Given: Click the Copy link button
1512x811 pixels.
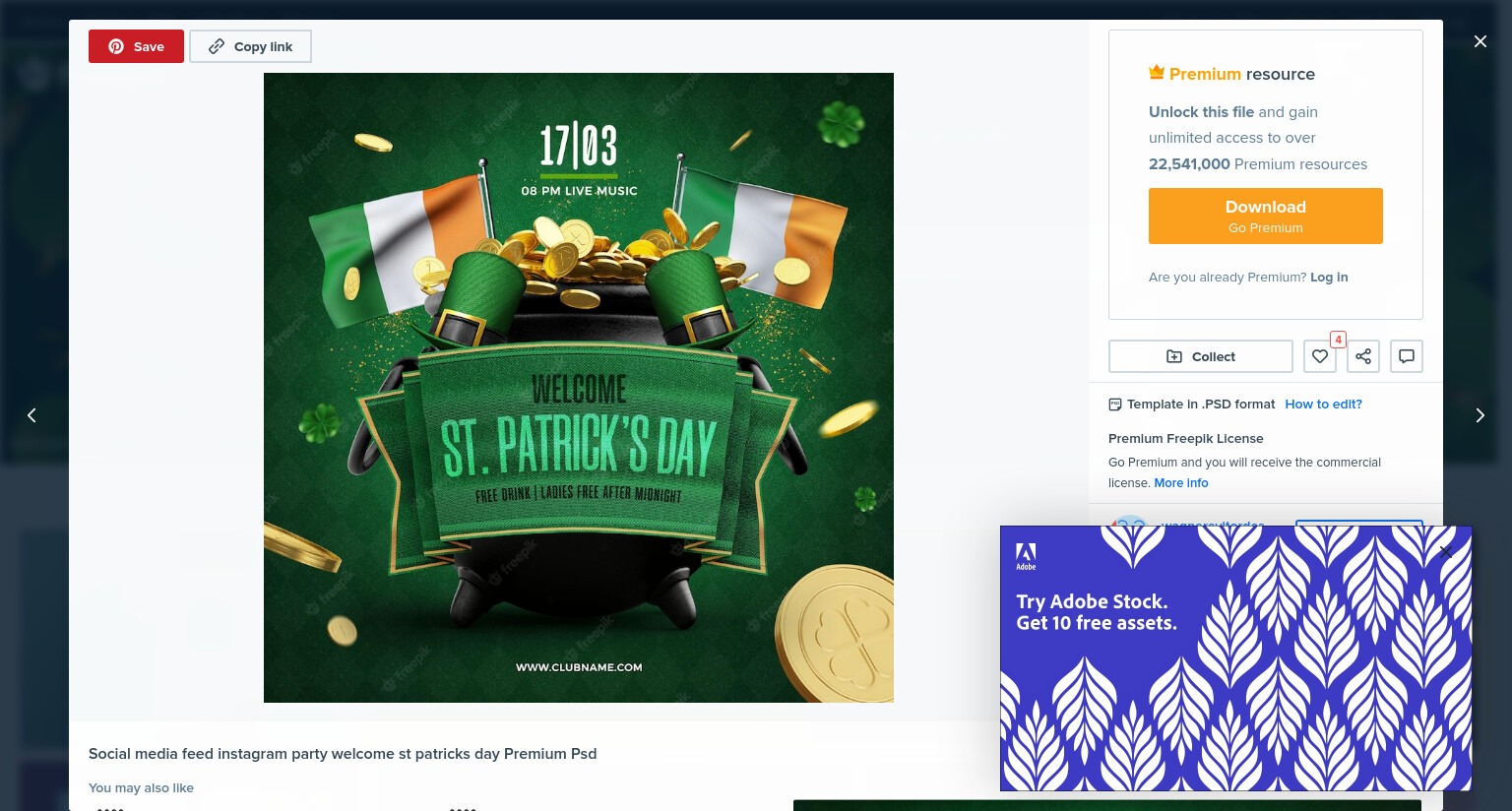Looking at the screenshot, I should 250,46.
